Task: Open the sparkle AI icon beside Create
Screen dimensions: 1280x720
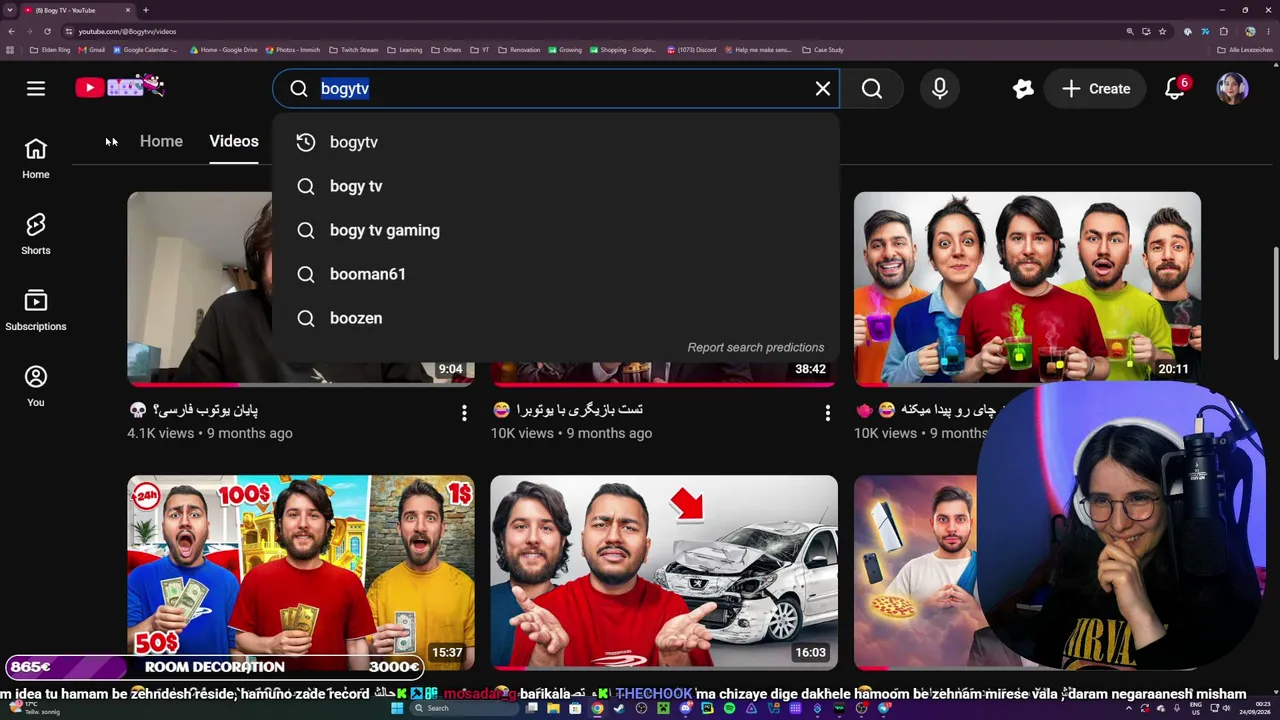Action: 1023,89
